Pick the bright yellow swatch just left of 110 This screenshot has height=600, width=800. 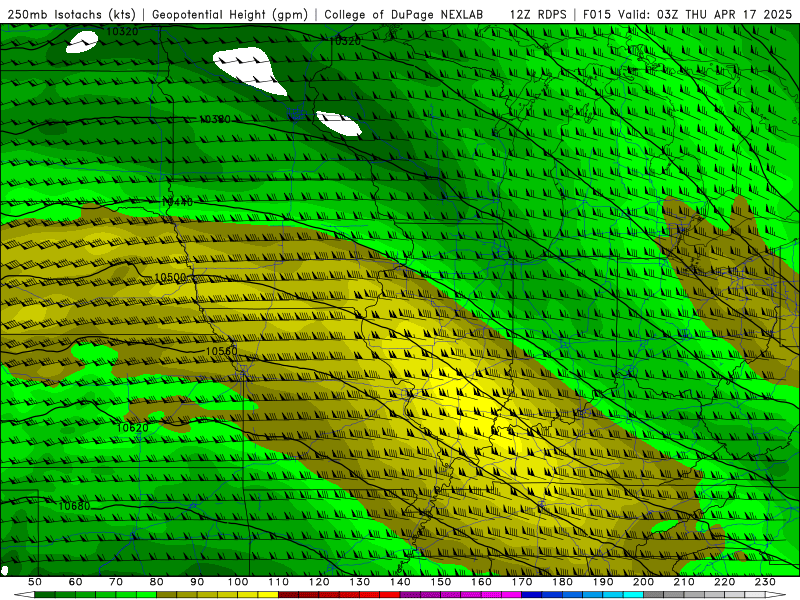268,595
